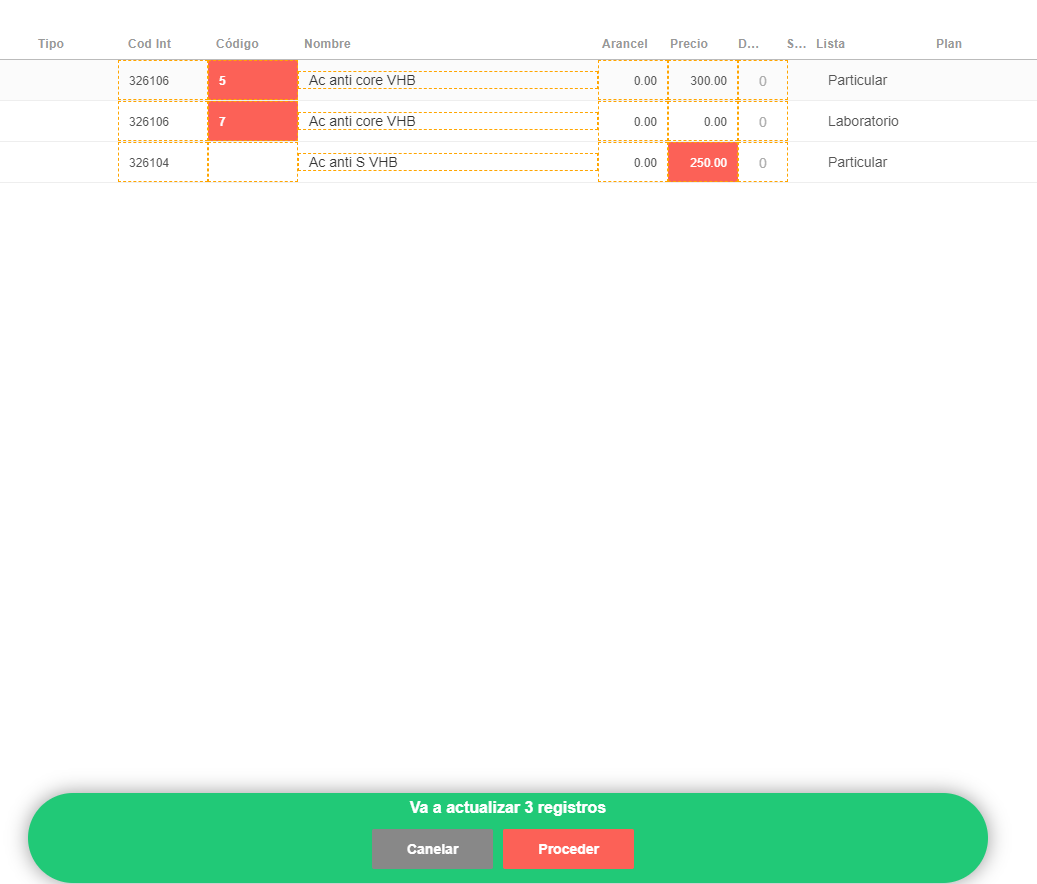
Task: Sort by the Lista column header
Action: point(830,44)
